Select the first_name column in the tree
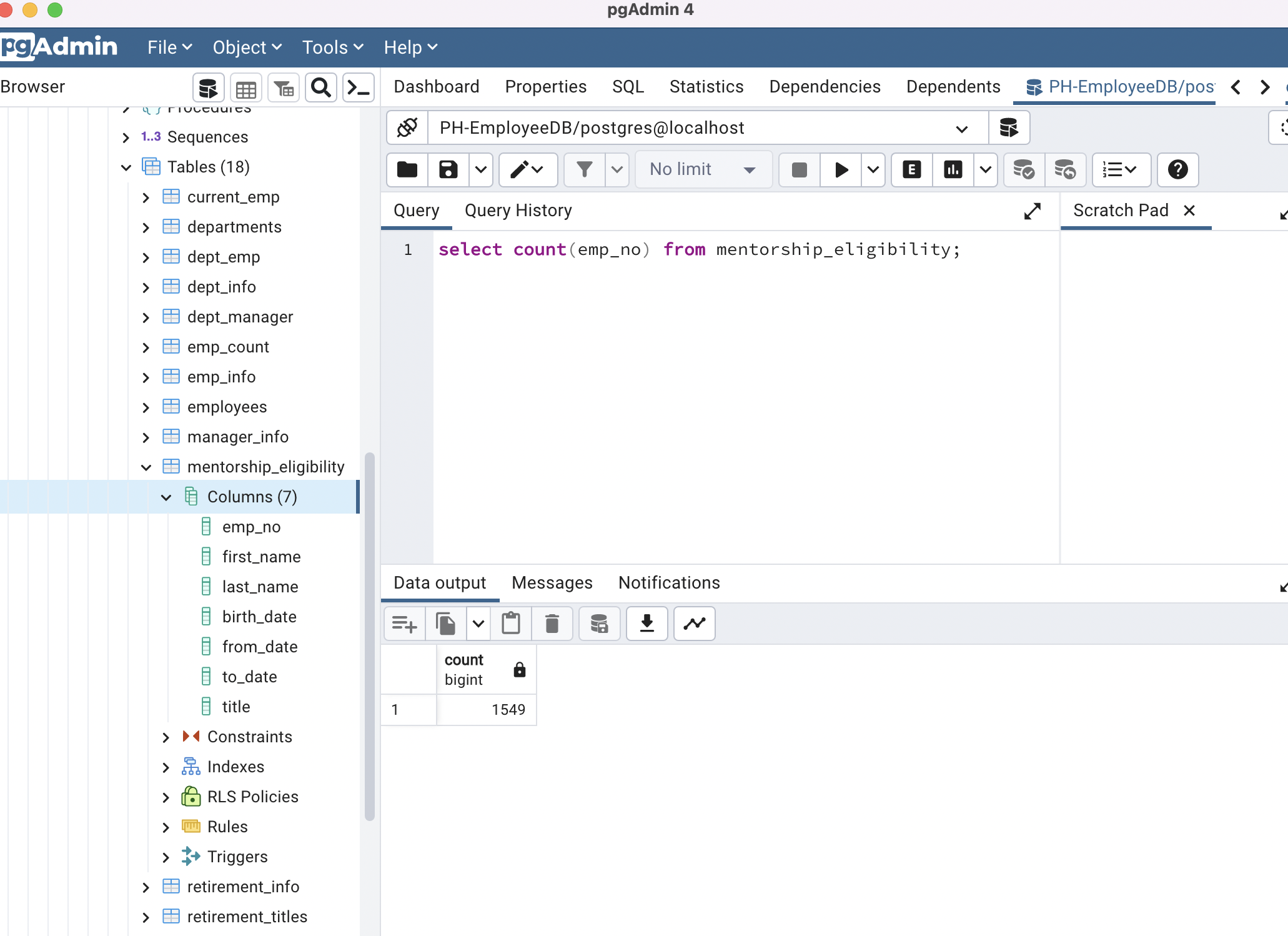Image resolution: width=1288 pixels, height=936 pixels. pyautogui.click(x=260, y=556)
